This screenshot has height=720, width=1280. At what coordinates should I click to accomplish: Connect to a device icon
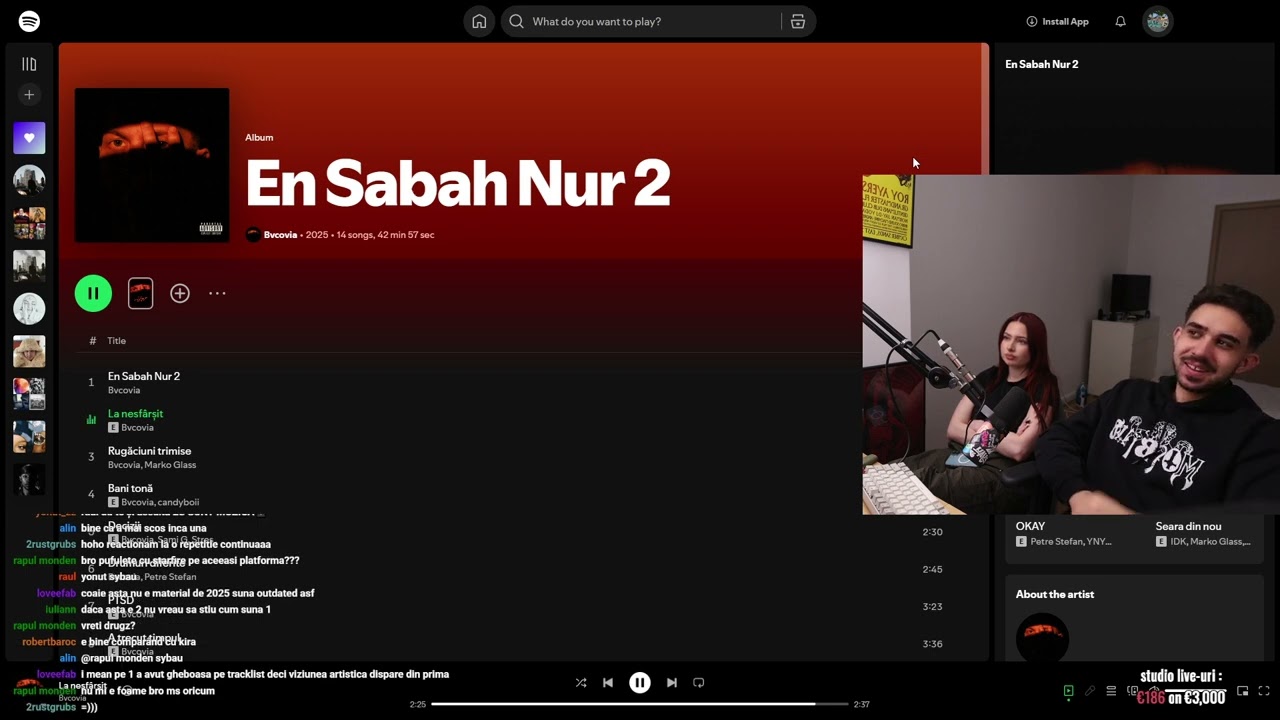click(1133, 691)
